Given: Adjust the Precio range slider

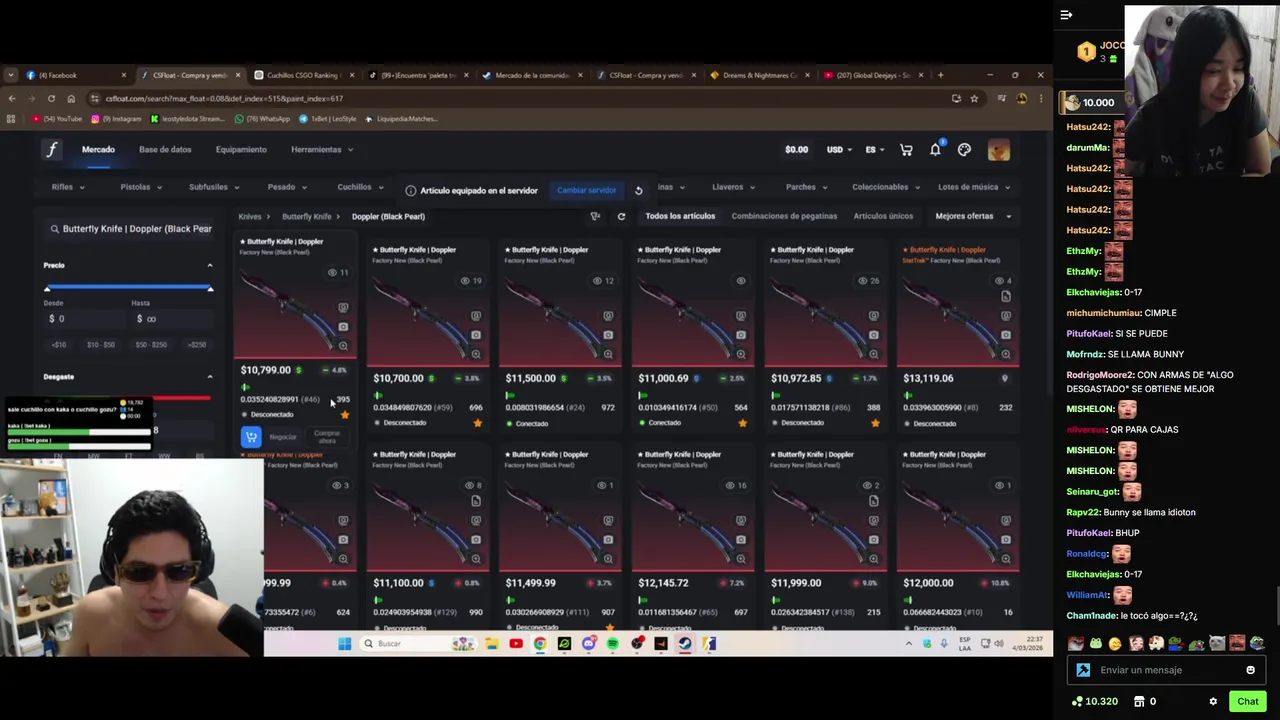Looking at the screenshot, I should (128, 289).
